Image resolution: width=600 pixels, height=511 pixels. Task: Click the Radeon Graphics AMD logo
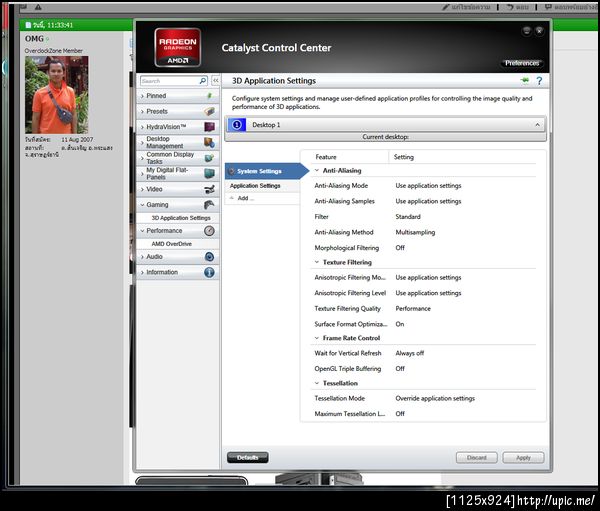pyautogui.click(x=178, y=47)
